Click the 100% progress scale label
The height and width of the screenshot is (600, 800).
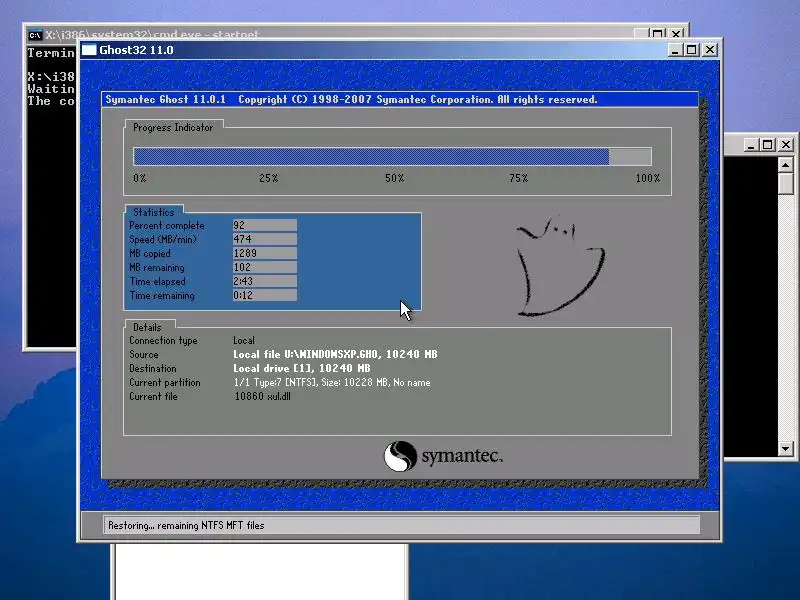647,178
